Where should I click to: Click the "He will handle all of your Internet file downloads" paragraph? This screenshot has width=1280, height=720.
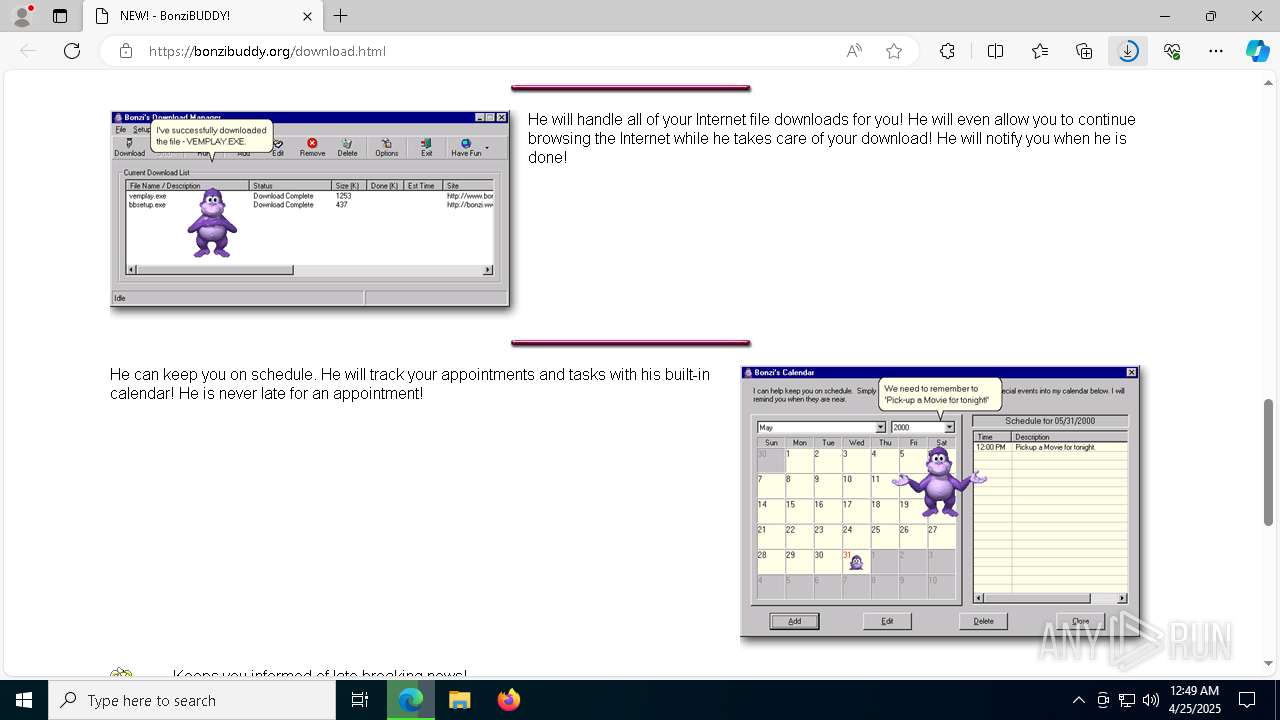pyautogui.click(x=832, y=138)
